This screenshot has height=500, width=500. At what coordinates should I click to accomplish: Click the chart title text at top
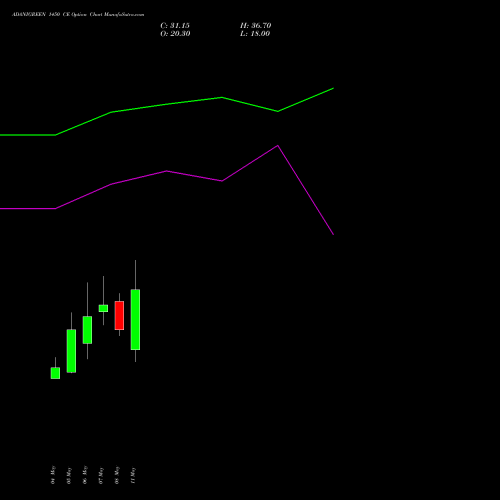click(78, 15)
